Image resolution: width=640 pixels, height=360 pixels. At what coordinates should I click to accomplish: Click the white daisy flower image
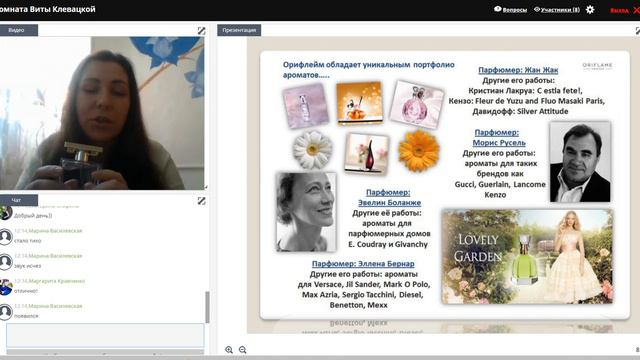[x=312, y=149]
